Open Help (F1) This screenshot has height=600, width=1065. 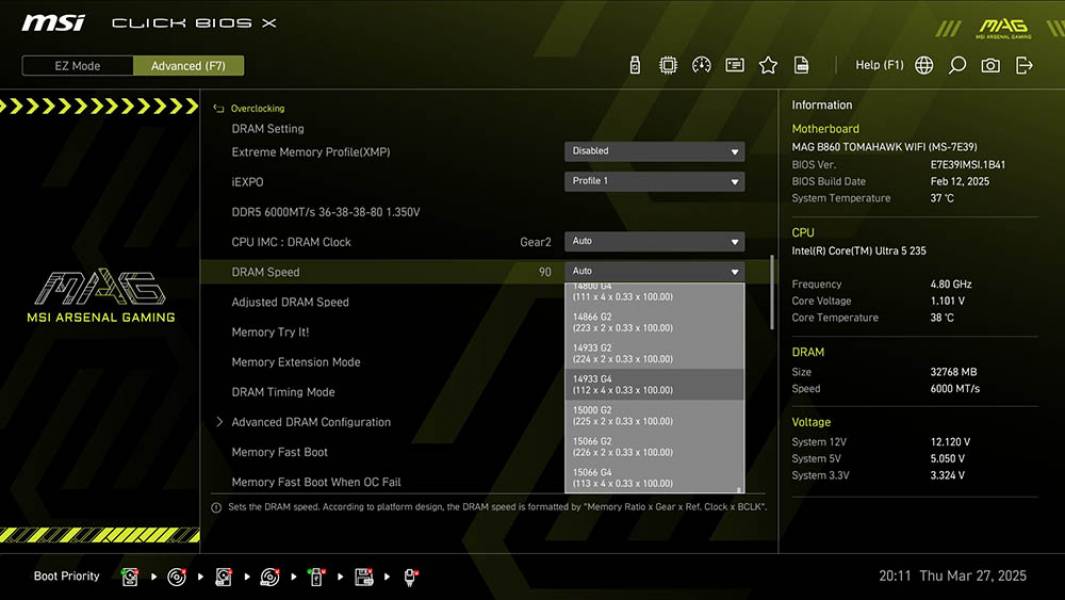879,65
